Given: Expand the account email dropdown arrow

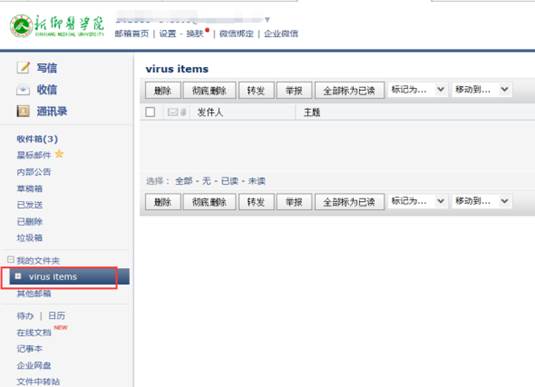Looking at the screenshot, I should [267, 19].
